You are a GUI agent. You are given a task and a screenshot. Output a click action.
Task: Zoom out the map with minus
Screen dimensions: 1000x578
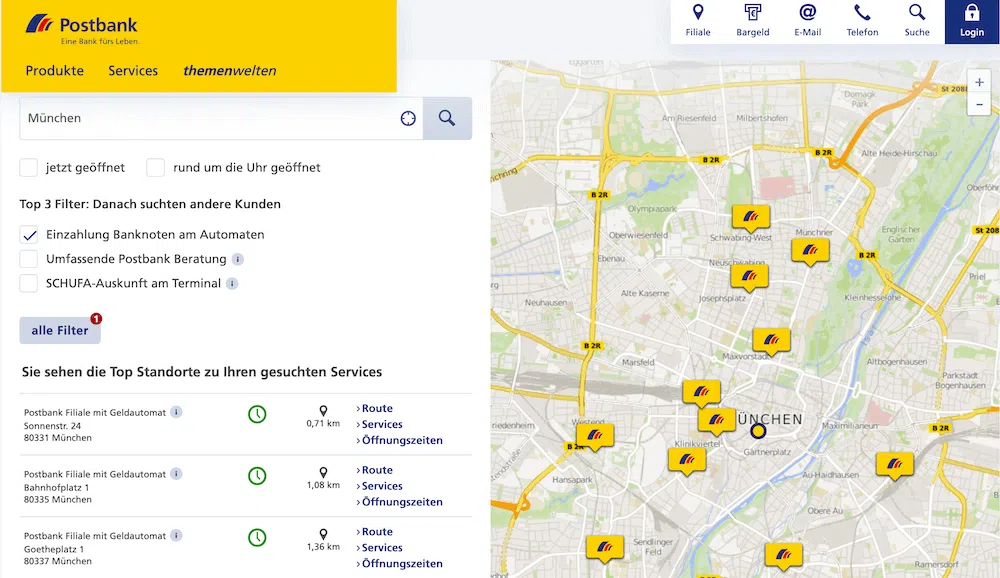(x=979, y=105)
